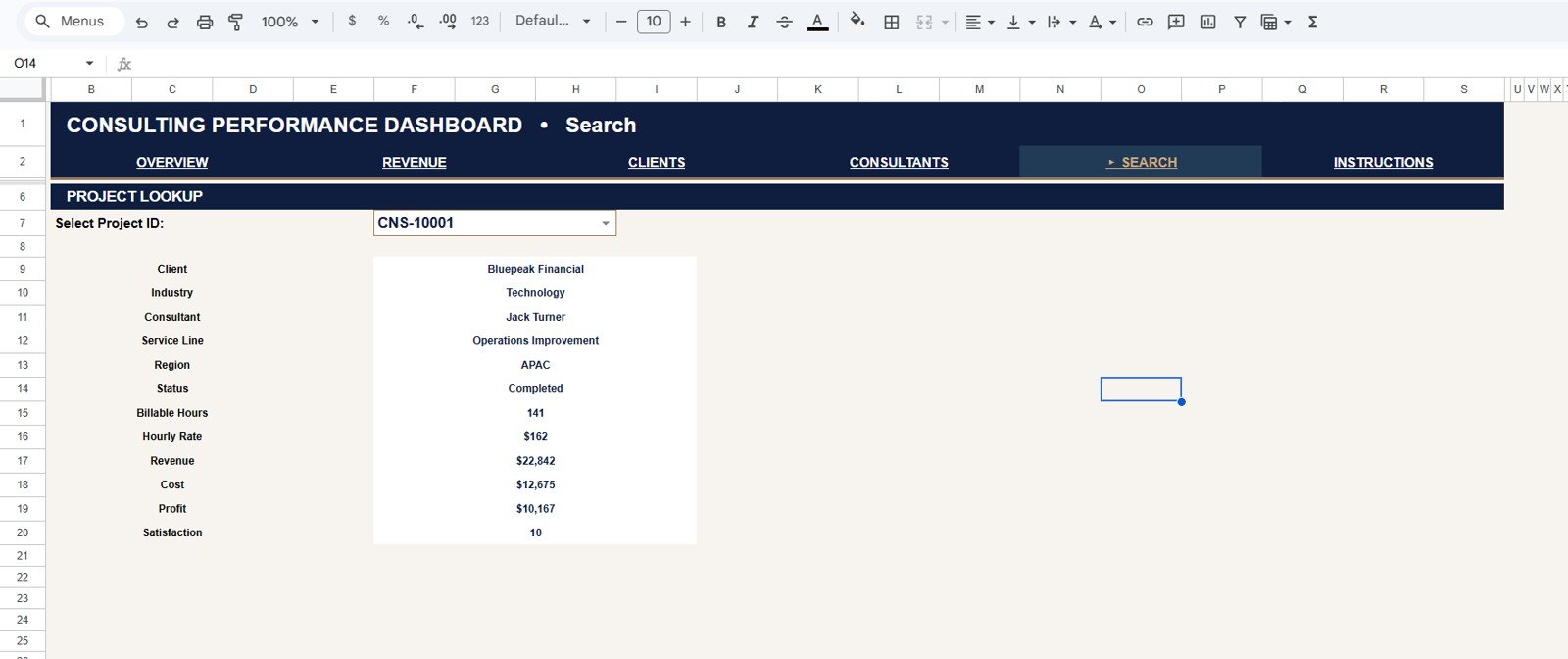Image resolution: width=1568 pixels, height=659 pixels.
Task: Open the 100% zoom dropdown
Action: [290, 22]
